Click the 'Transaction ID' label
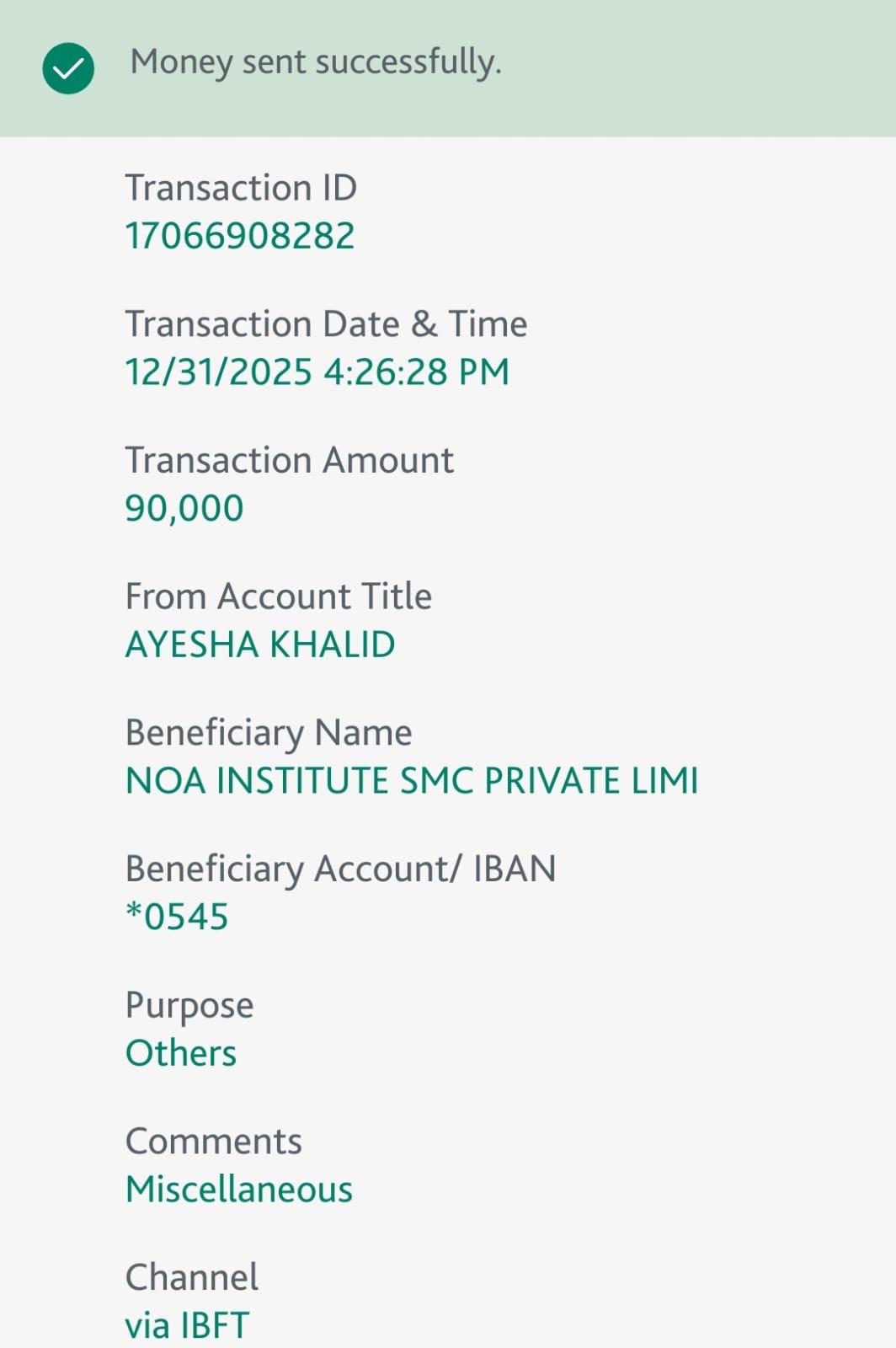Image resolution: width=896 pixels, height=1348 pixels. click(x=241, y=187)
